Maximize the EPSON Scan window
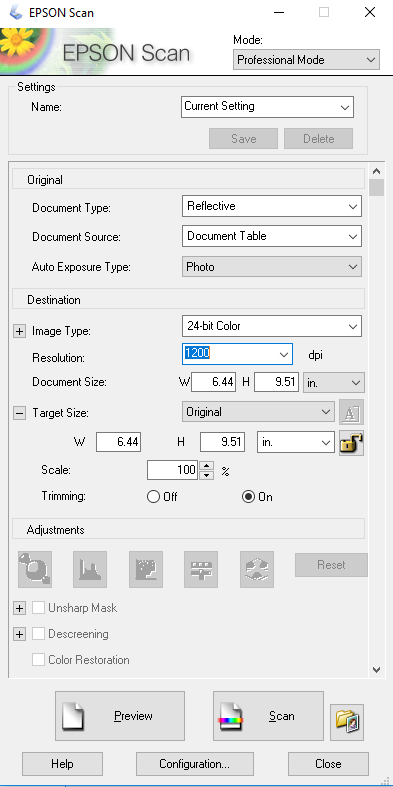 pos(324,13)
